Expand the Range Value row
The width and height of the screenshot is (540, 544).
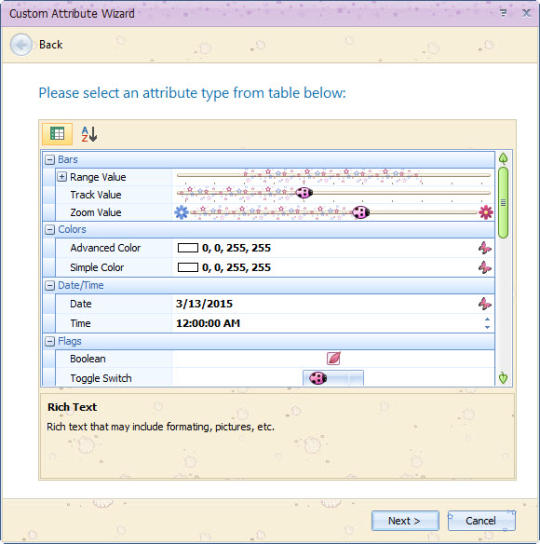click(x=61, y=177)
